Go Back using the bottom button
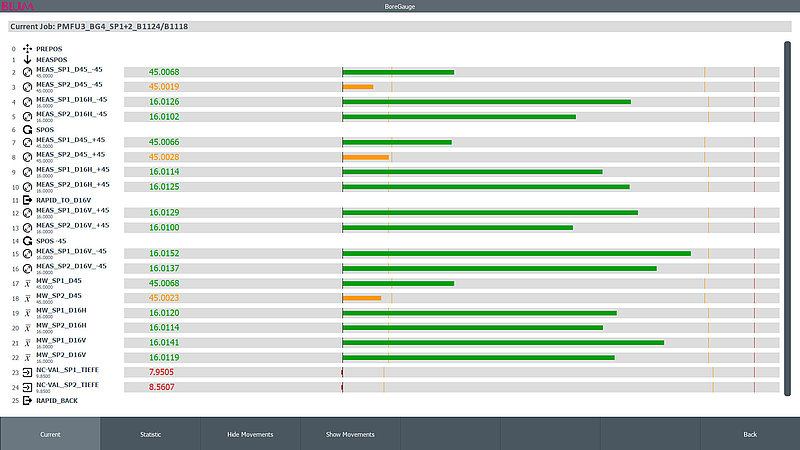The width and height of the screenshot is (800, 450). [750, 434]
